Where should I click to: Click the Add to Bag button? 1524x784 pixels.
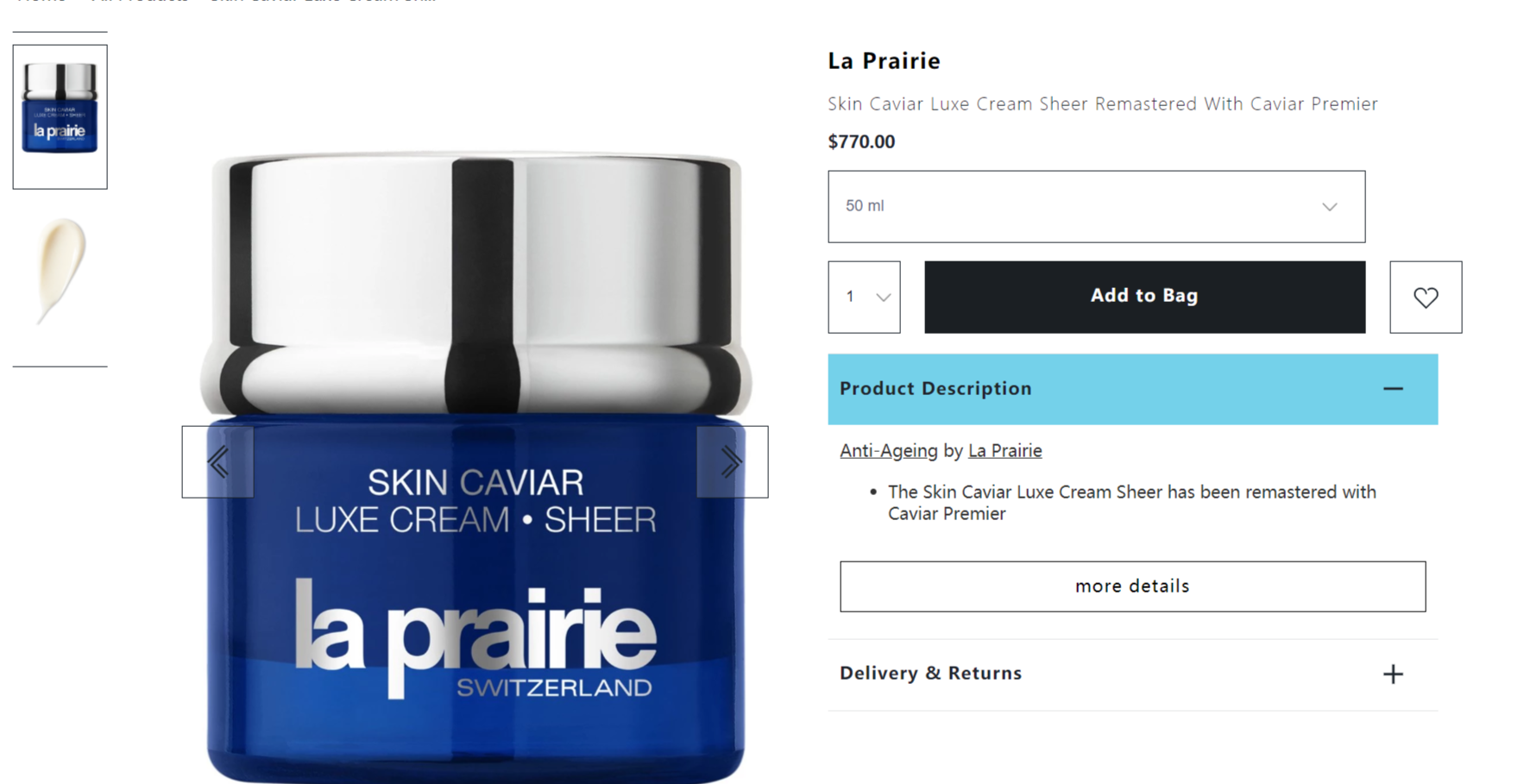(1144, 297)
